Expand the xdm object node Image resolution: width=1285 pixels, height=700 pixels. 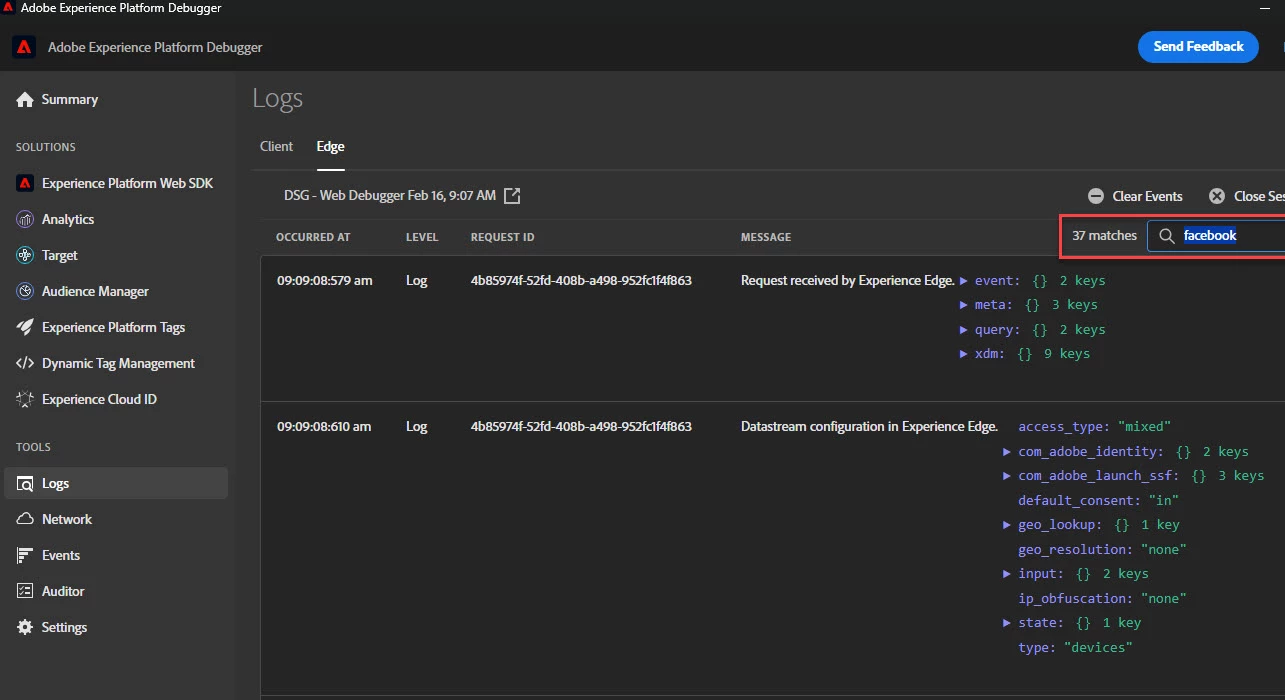964,354
